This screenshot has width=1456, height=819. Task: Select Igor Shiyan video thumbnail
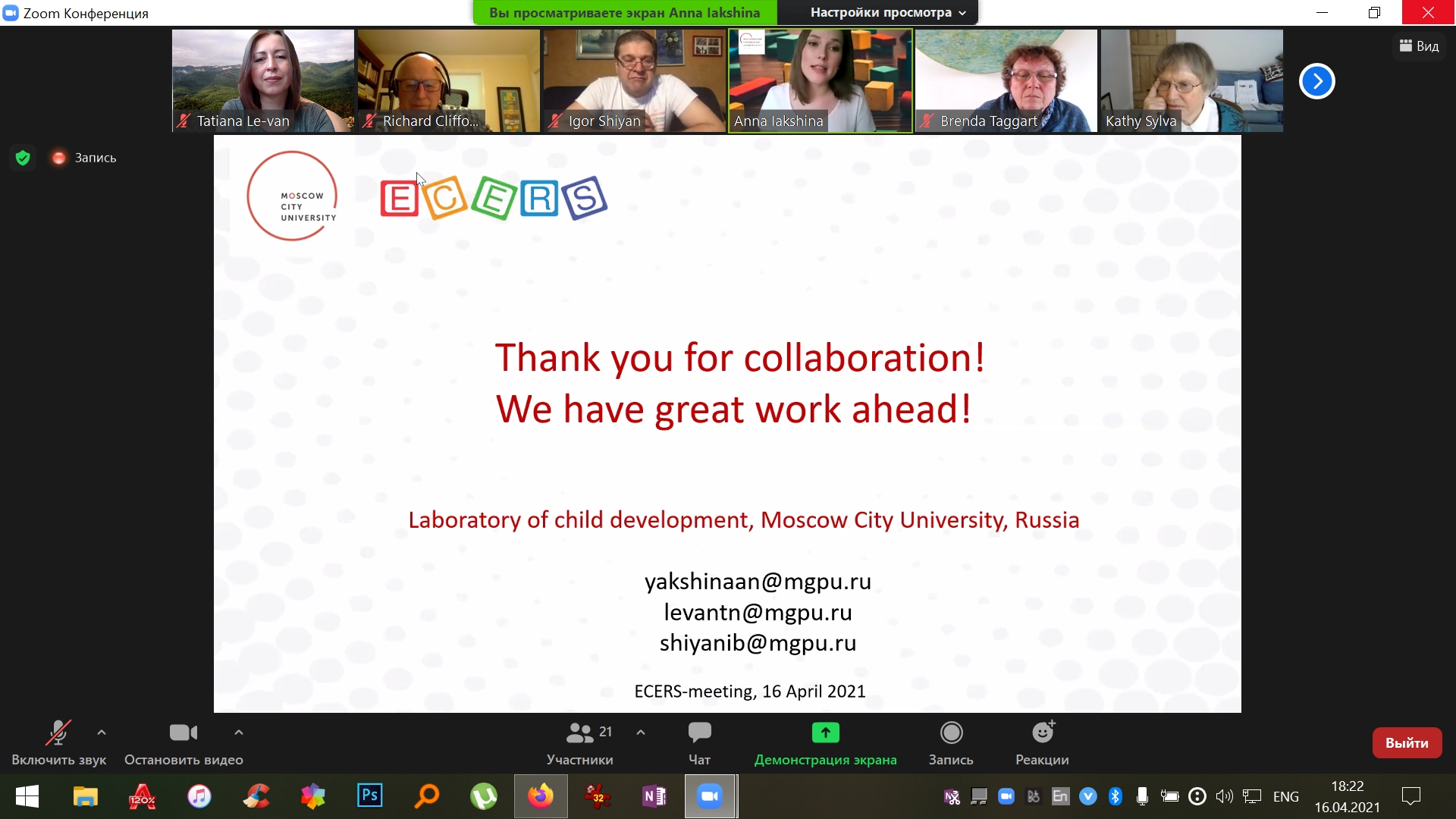[x=634, y=80]
